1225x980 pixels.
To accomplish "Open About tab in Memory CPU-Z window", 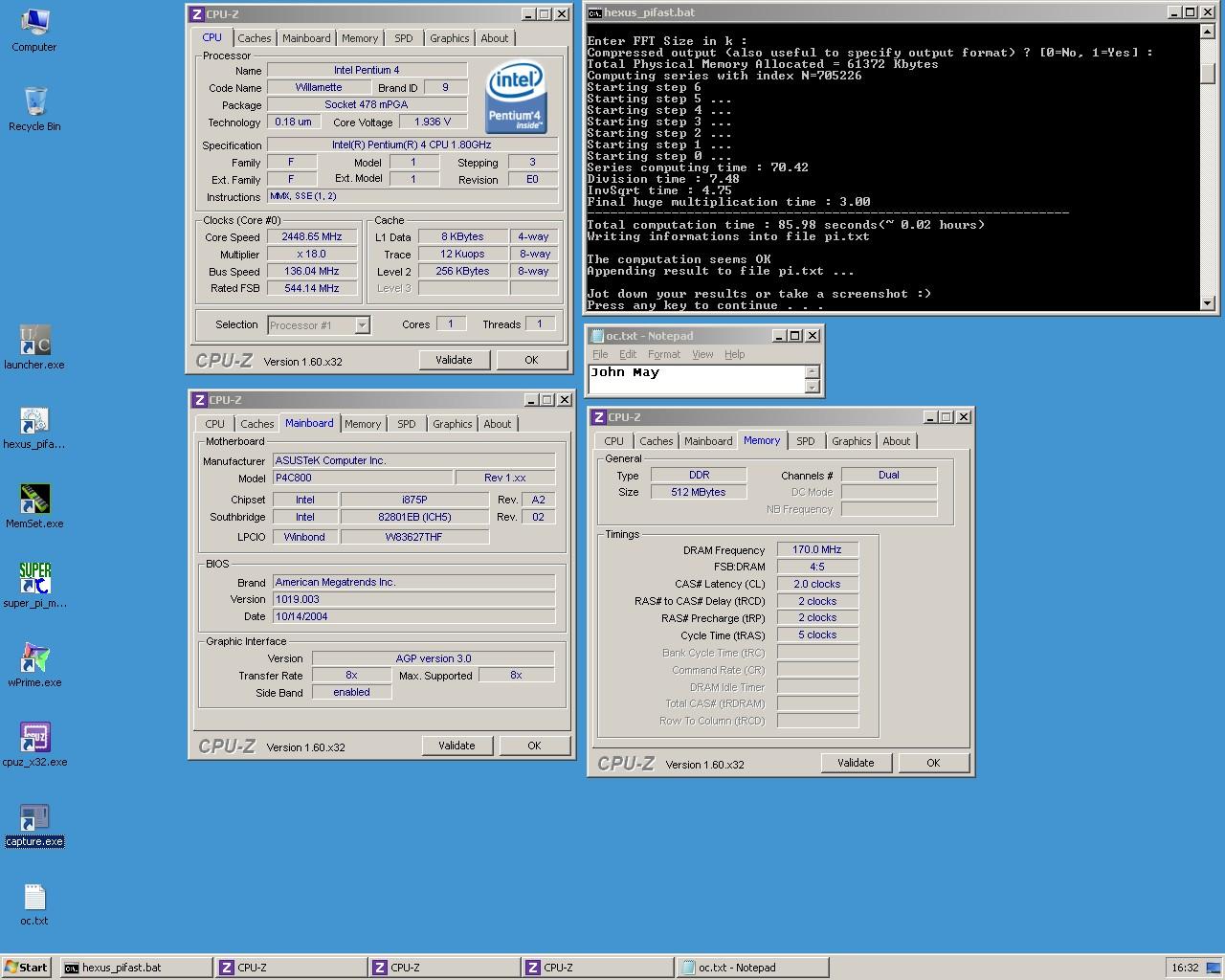I will 897,441.
